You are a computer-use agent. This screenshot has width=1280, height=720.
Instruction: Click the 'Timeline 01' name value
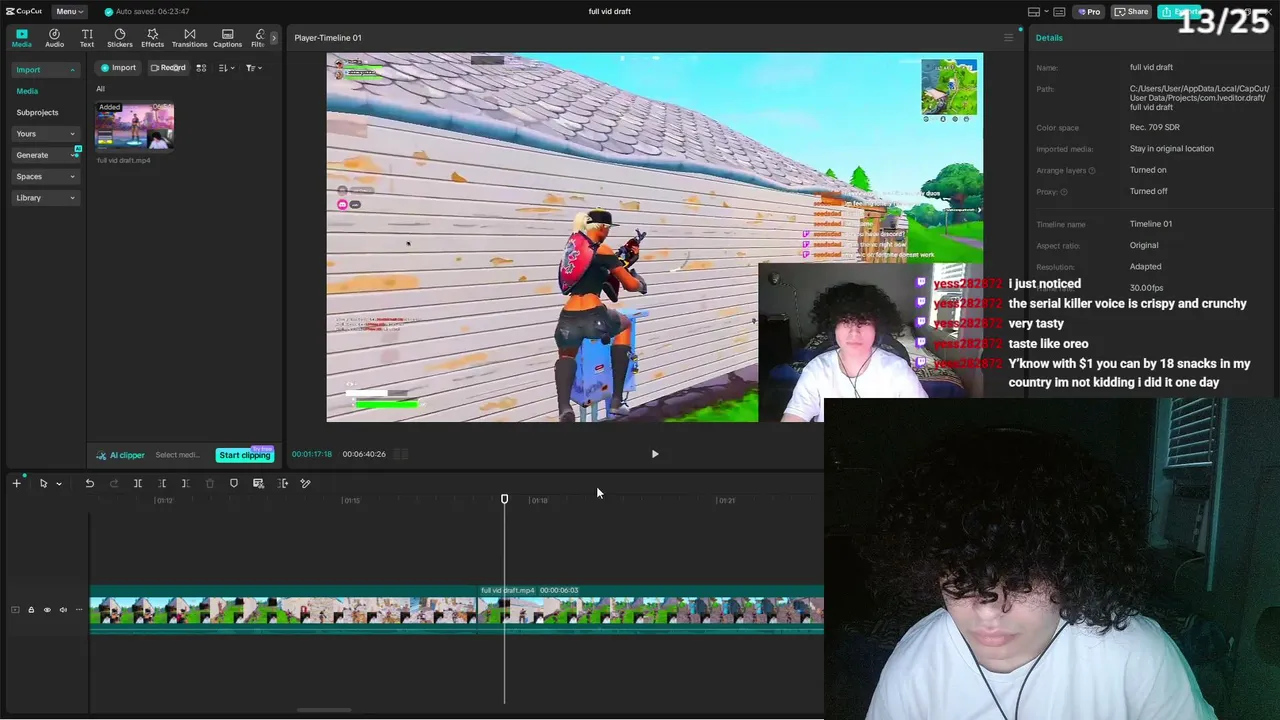(1151, 224)
